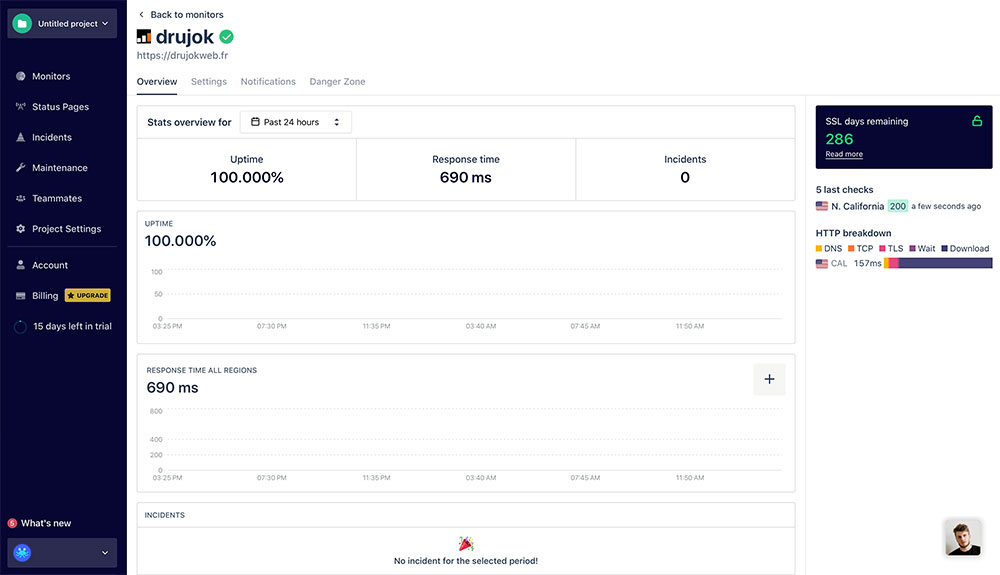This screenshot has width=1000, height=575.
Task: Click the DNS legend color swatch
Action: 819,249
